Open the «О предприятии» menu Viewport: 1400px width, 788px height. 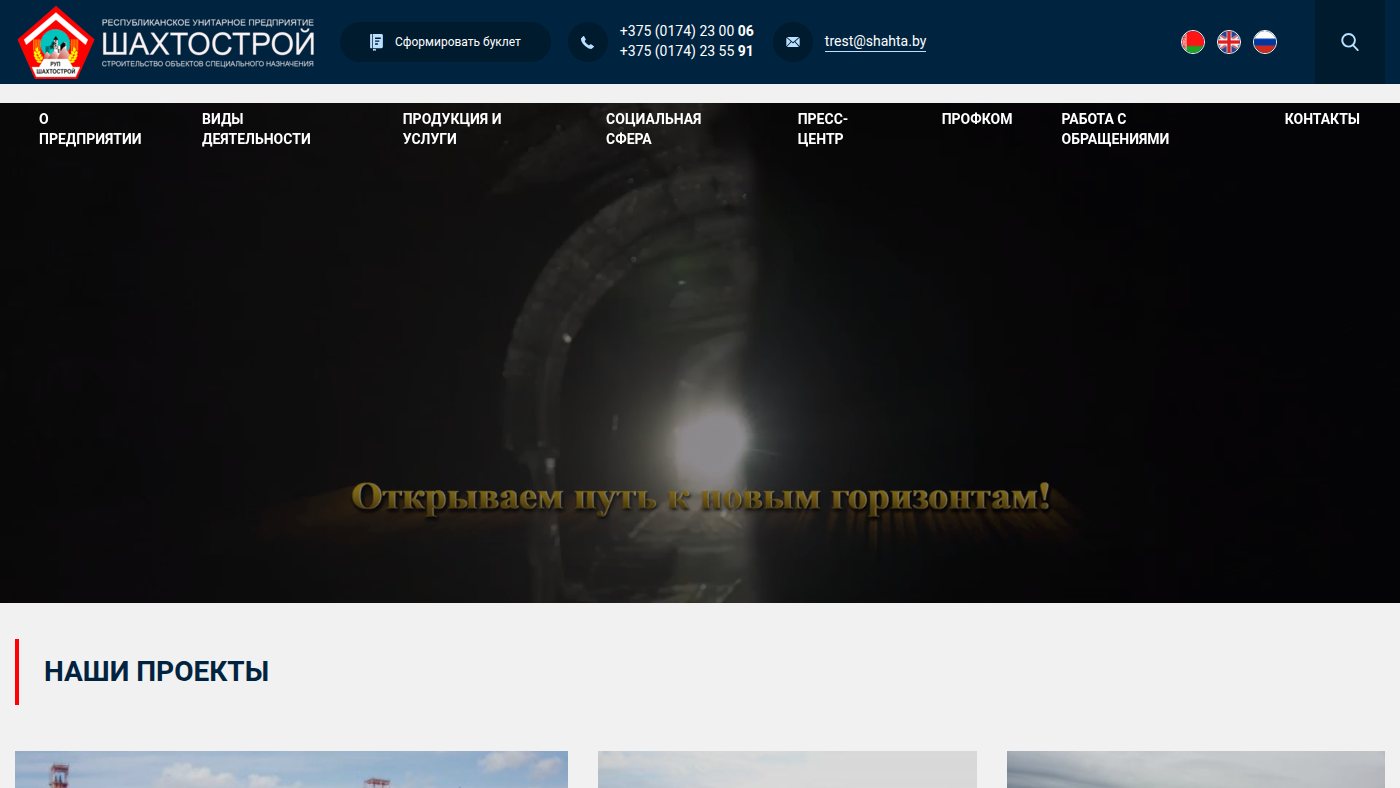click(x=90, y=129)
